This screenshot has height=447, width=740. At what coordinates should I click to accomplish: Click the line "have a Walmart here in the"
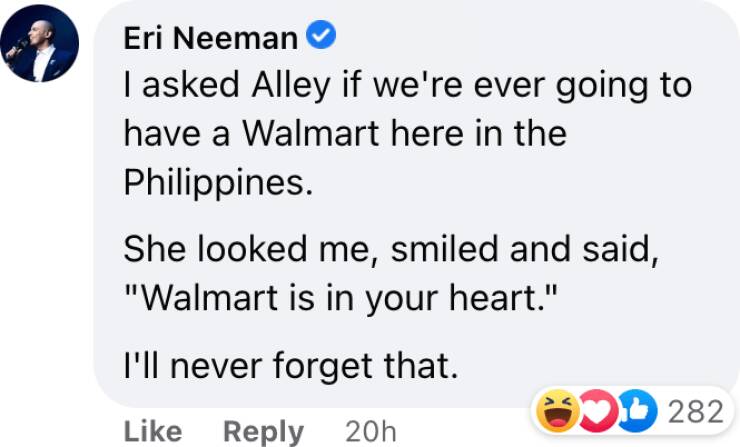click(x=344, y=133)
